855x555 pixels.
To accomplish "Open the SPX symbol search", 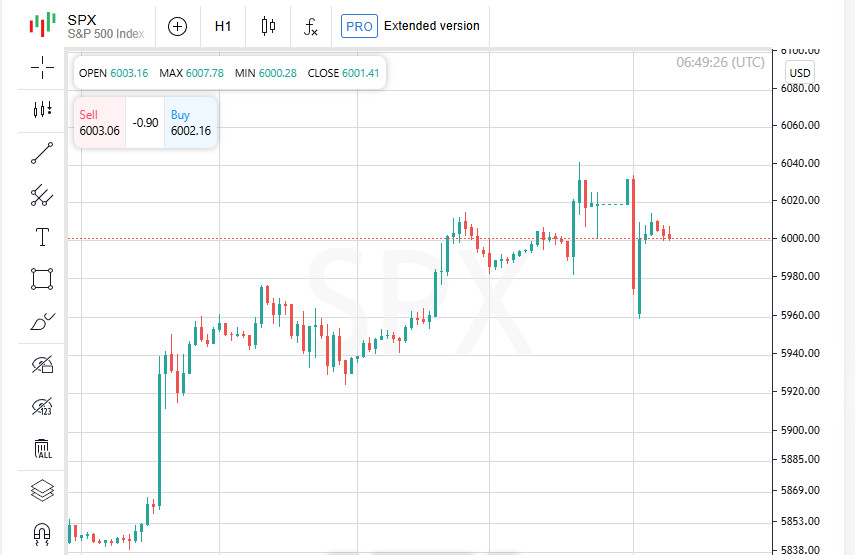I will tap(104, 26).
